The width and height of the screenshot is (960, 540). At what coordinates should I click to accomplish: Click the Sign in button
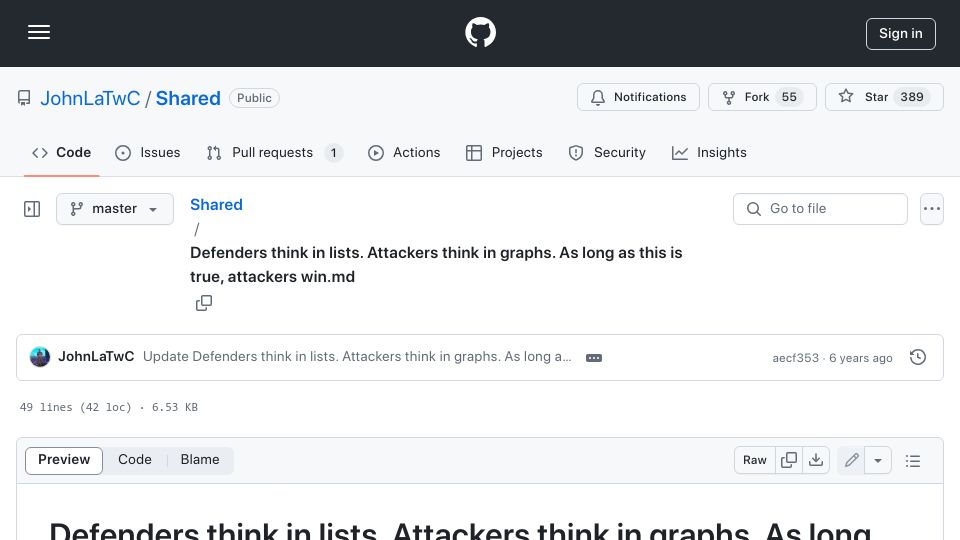point(901,34)
